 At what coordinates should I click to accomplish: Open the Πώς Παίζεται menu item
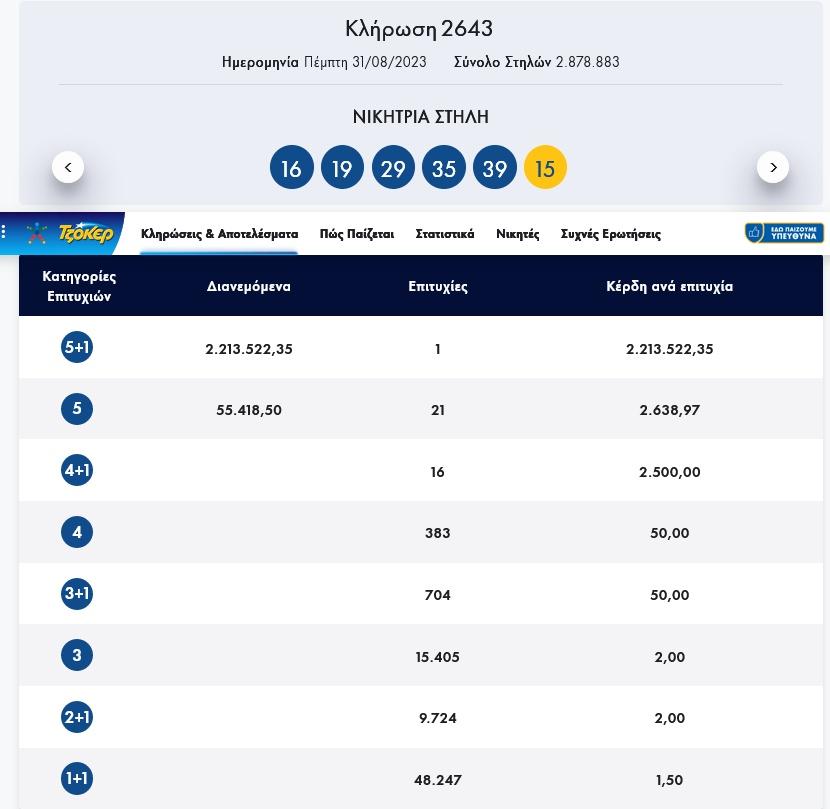click(356, 234)
